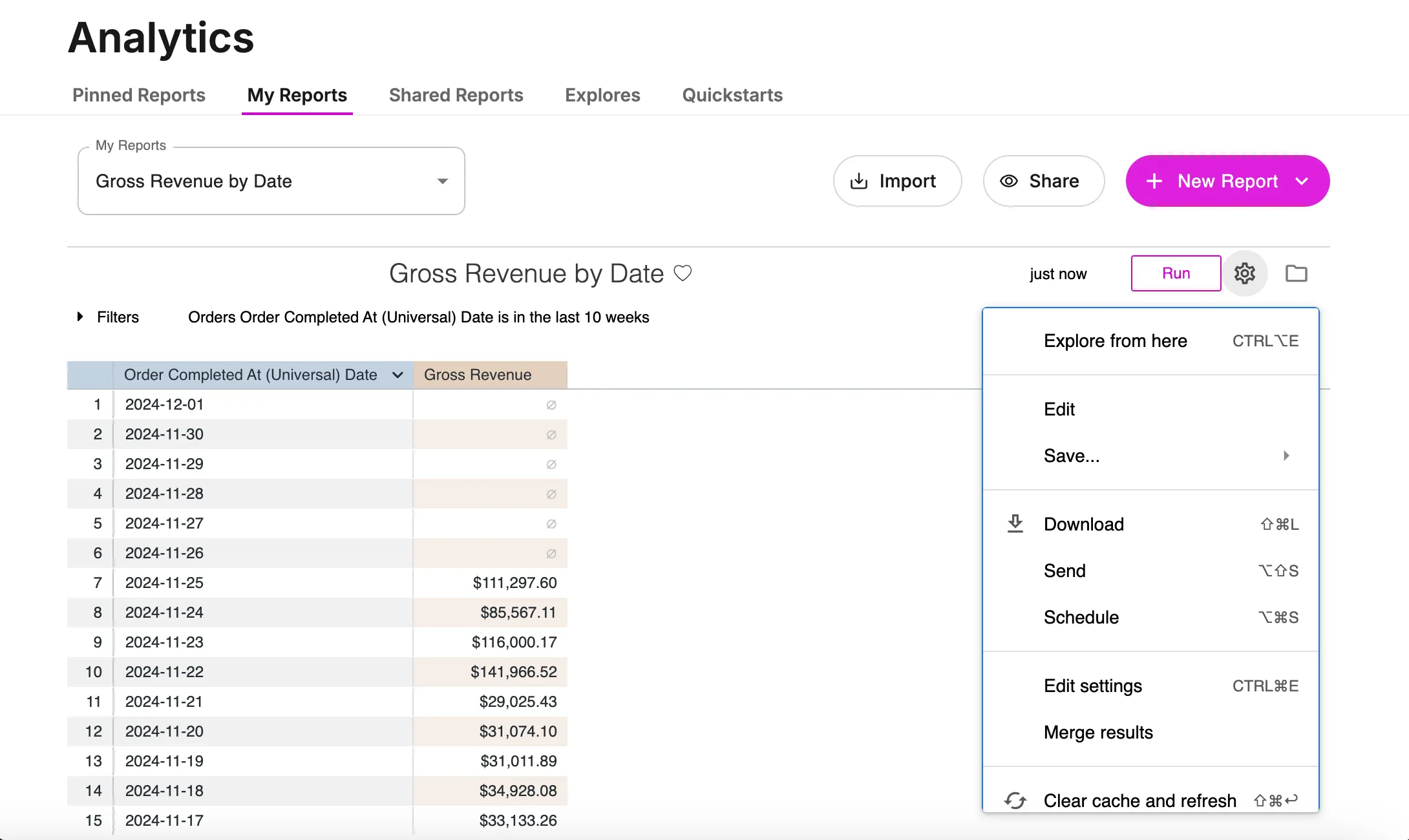Click the $111,297.60 revenue cell
1409x840 pixels.
[x=491, y=583]
